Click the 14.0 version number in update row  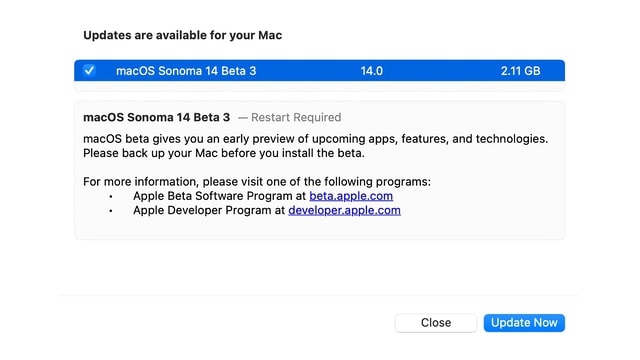pos(371,71)
